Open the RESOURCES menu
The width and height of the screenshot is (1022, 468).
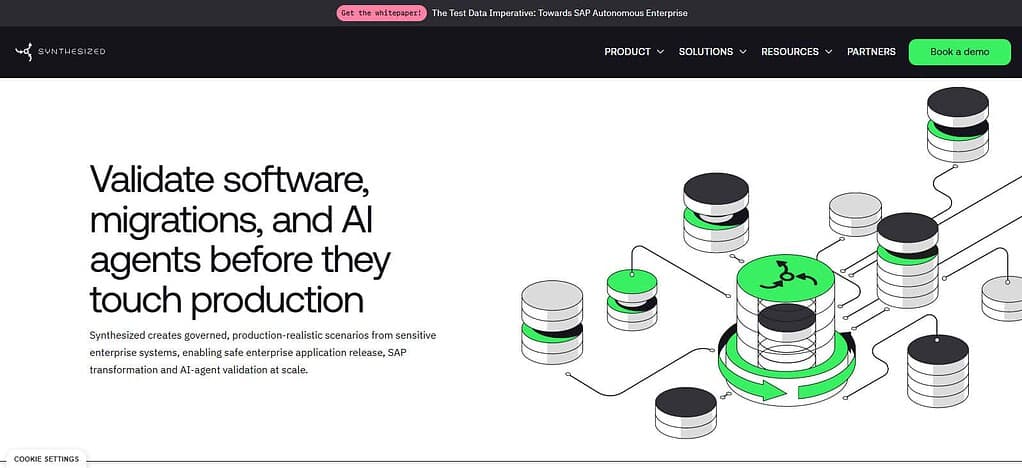(x=790, y=51)
